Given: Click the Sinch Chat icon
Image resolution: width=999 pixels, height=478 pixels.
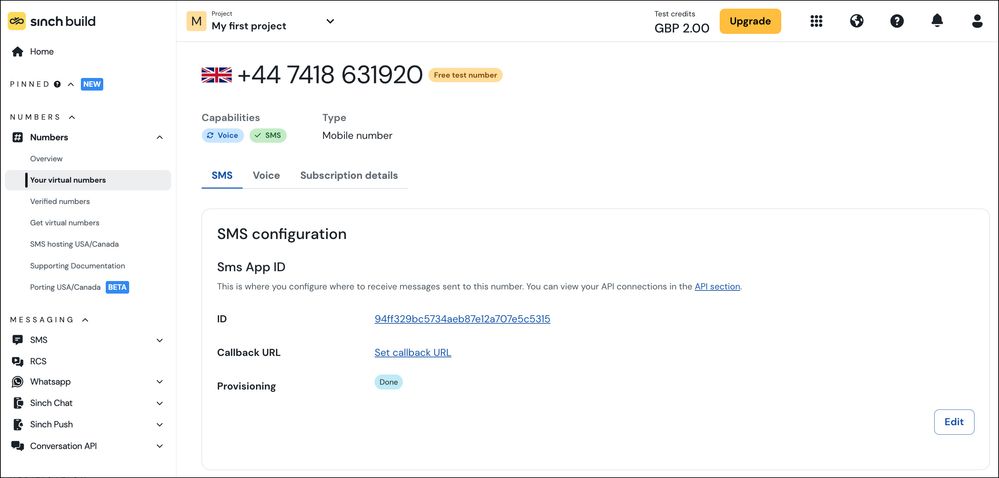Looking at the screenshot, I should point(18,403).
